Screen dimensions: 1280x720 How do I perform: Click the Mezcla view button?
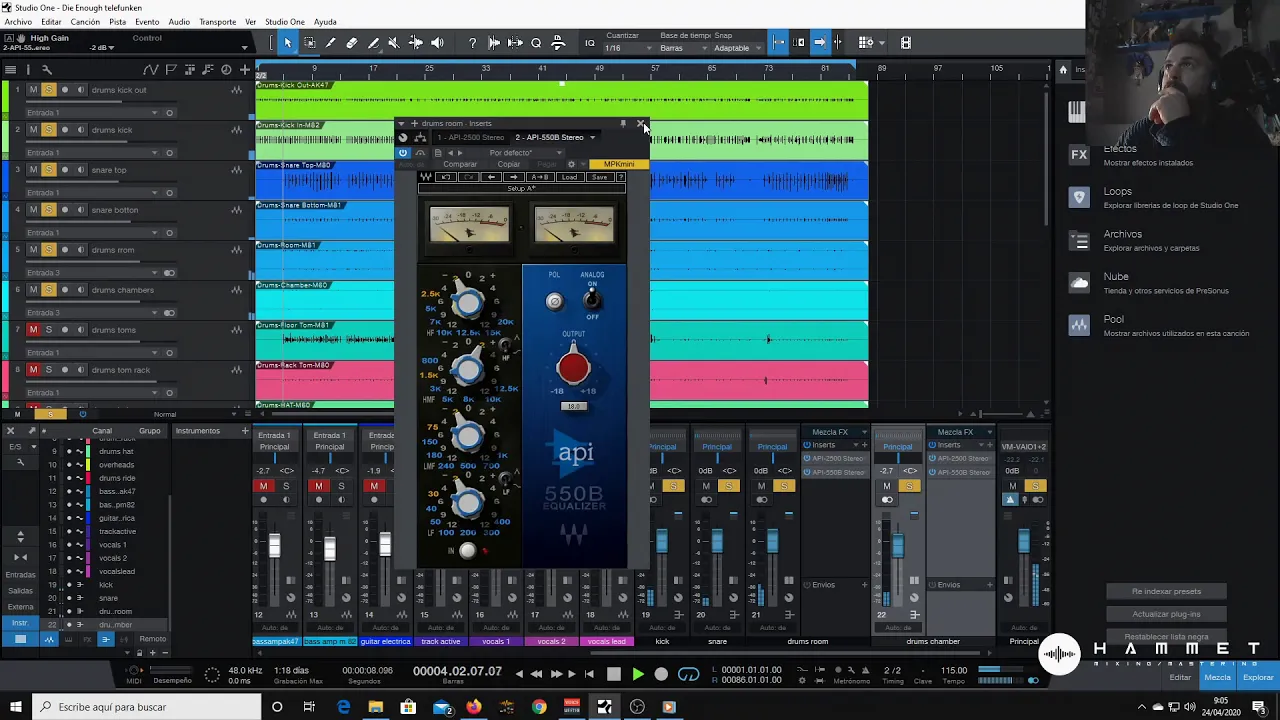(1217, 677)
